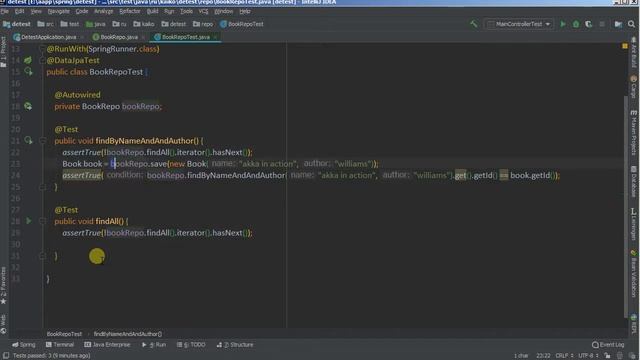Image resolution: width=640 pixels, height=360 pixels.
Task: Collapse the annotations fold marker at line 13
Action: point(42,49)
